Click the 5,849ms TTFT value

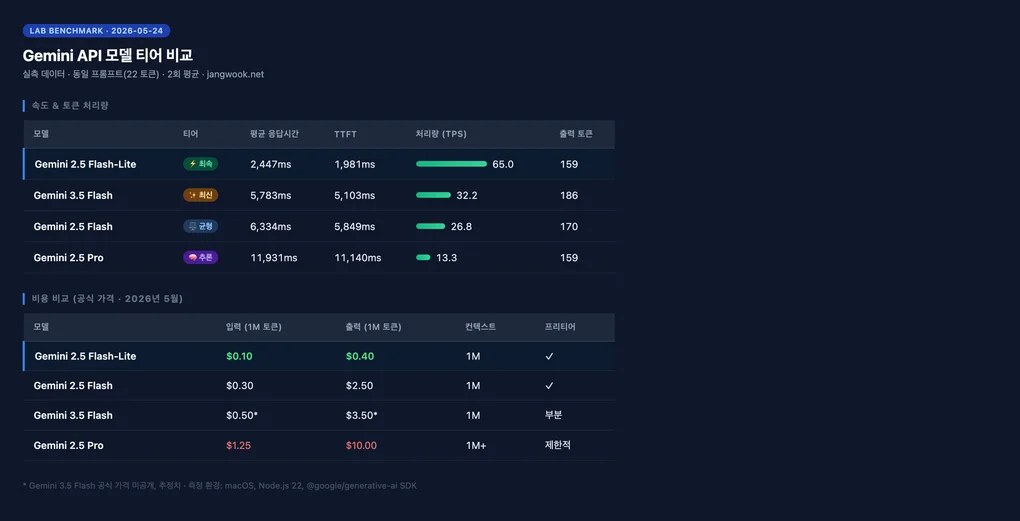(x=355, y=227)
